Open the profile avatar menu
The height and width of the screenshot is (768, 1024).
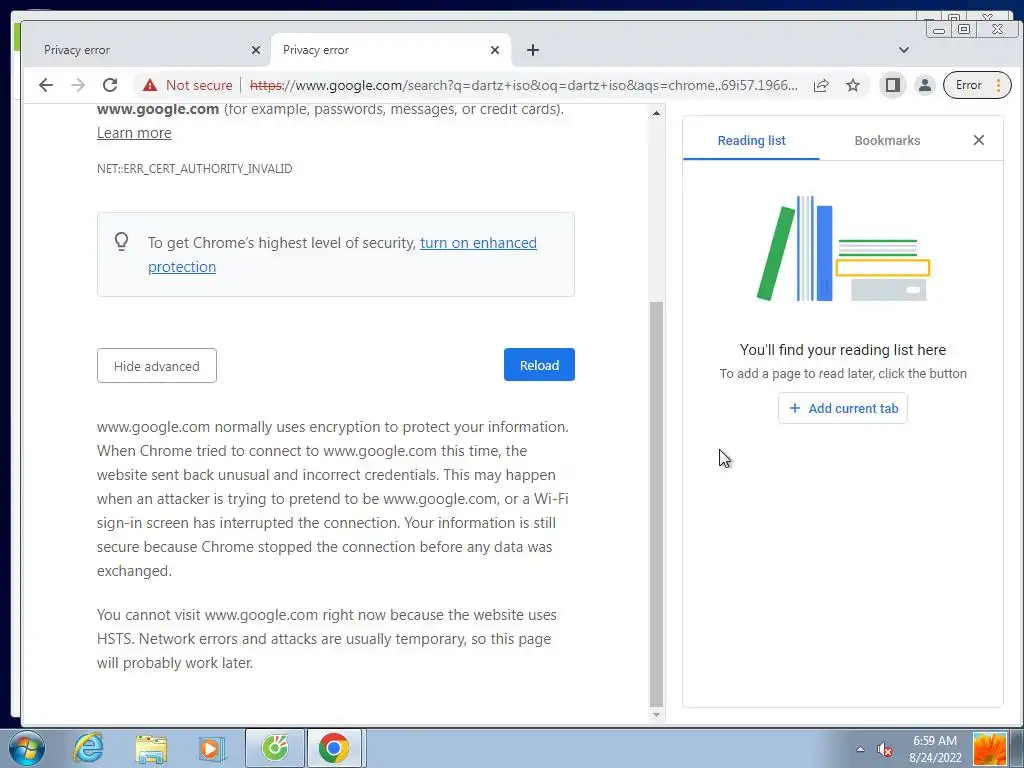pos(925,85)
